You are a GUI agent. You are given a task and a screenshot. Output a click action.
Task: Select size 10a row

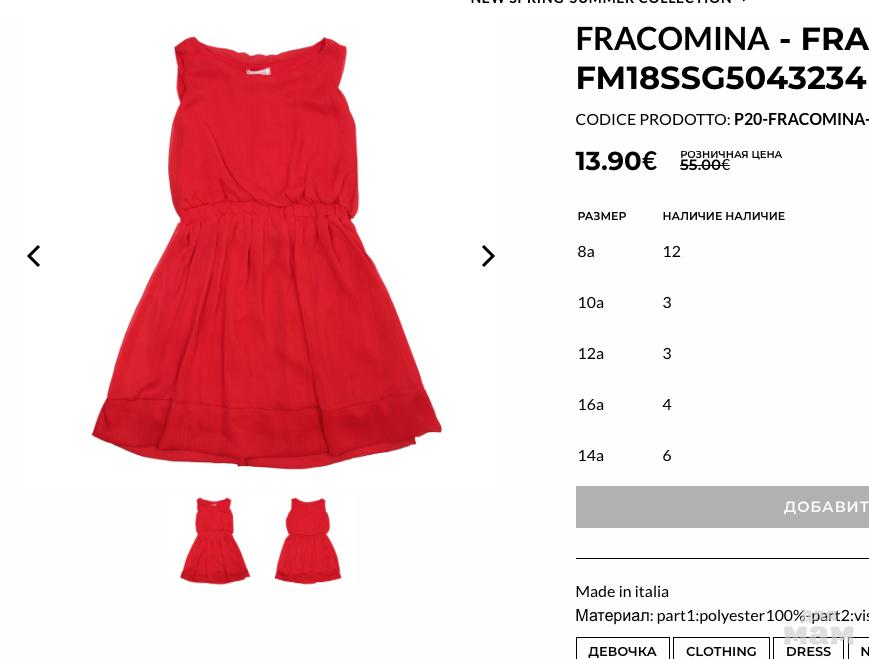[x=722, y=303]
